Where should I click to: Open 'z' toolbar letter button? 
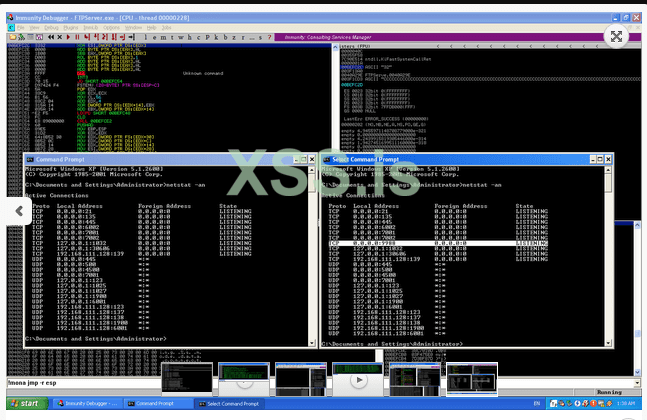(x=234, y=37)
